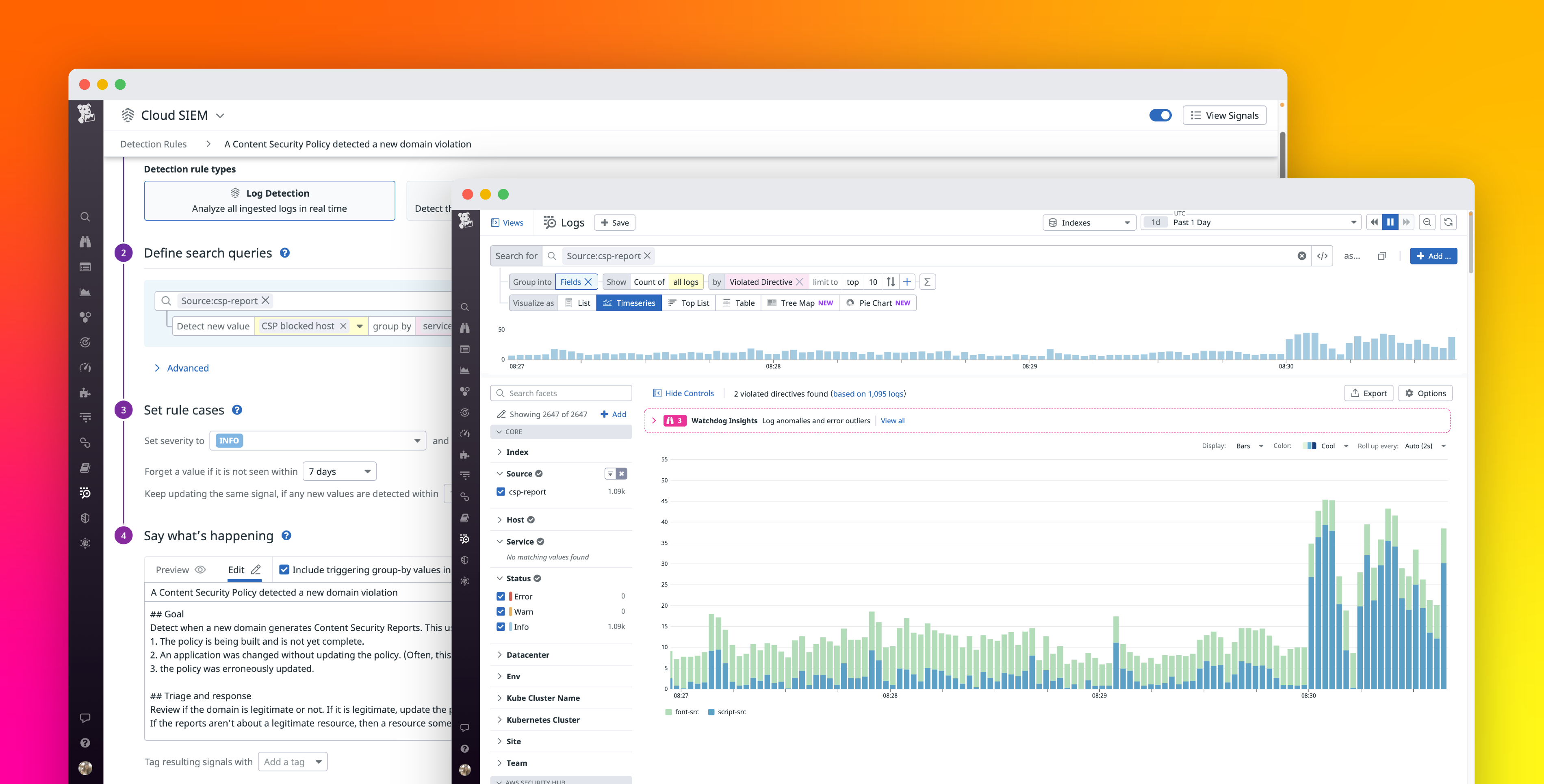
Task: Uncheck the Info status filter
Action: point(501,626)
